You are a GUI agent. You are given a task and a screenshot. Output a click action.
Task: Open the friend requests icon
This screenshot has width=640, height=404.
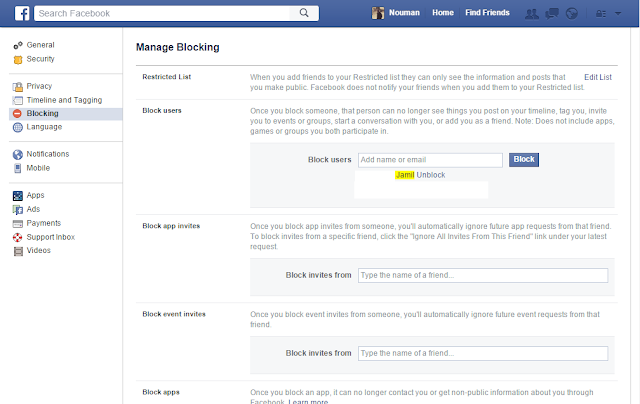click(x=531, y=14)
